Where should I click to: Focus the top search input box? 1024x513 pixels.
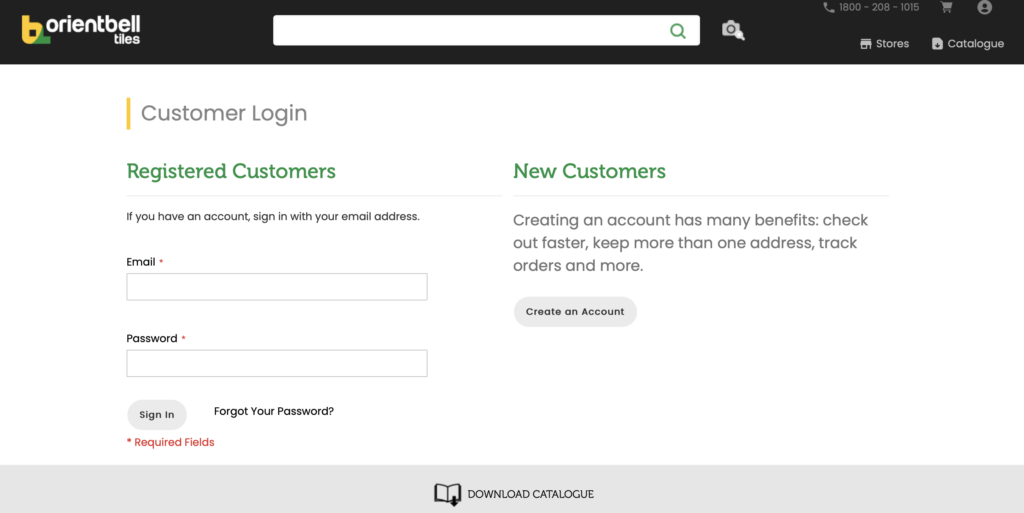pyautogui.click(x=470, y=31)
